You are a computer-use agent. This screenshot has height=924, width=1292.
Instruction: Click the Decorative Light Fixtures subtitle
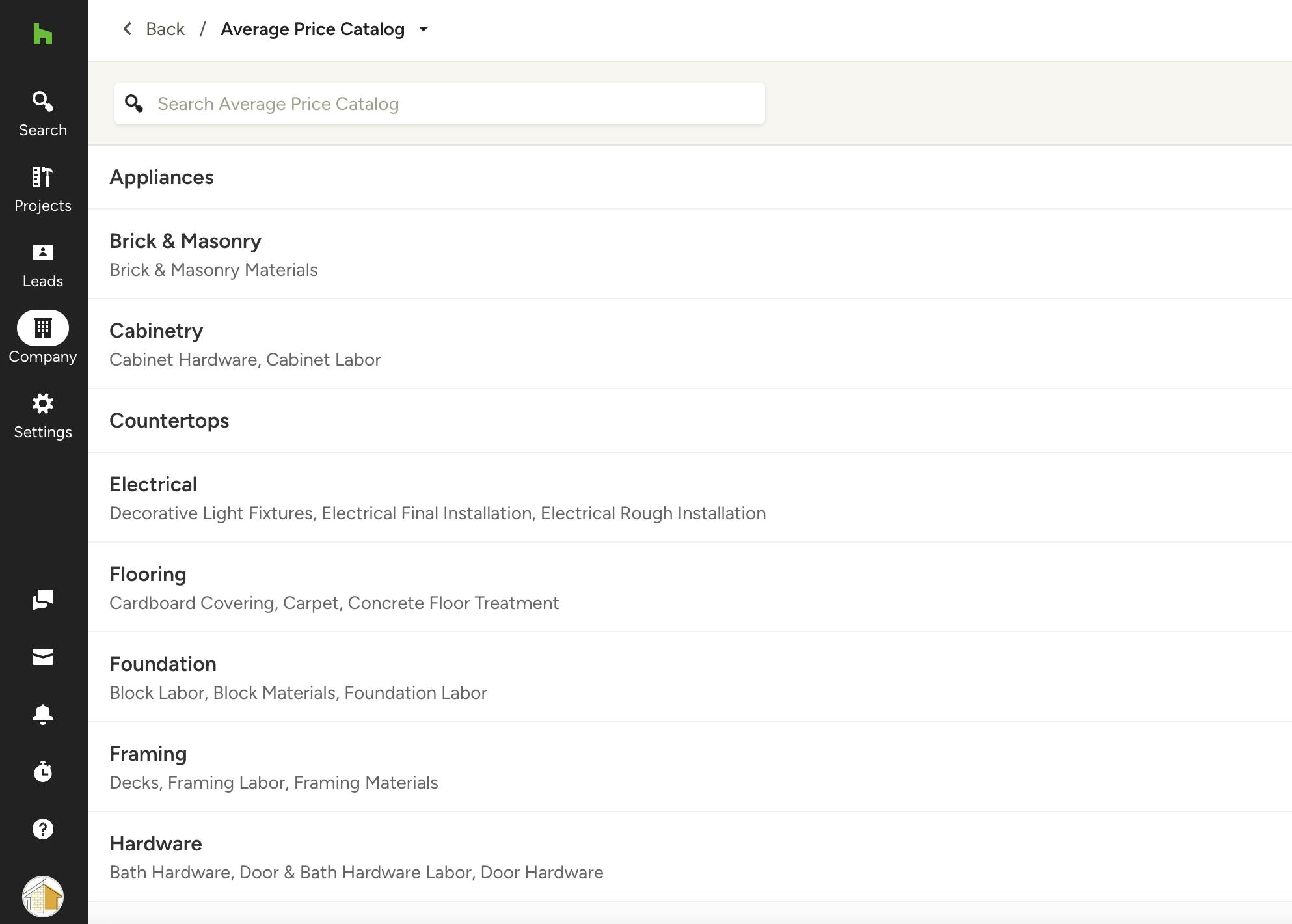click(x=438, y=513)
